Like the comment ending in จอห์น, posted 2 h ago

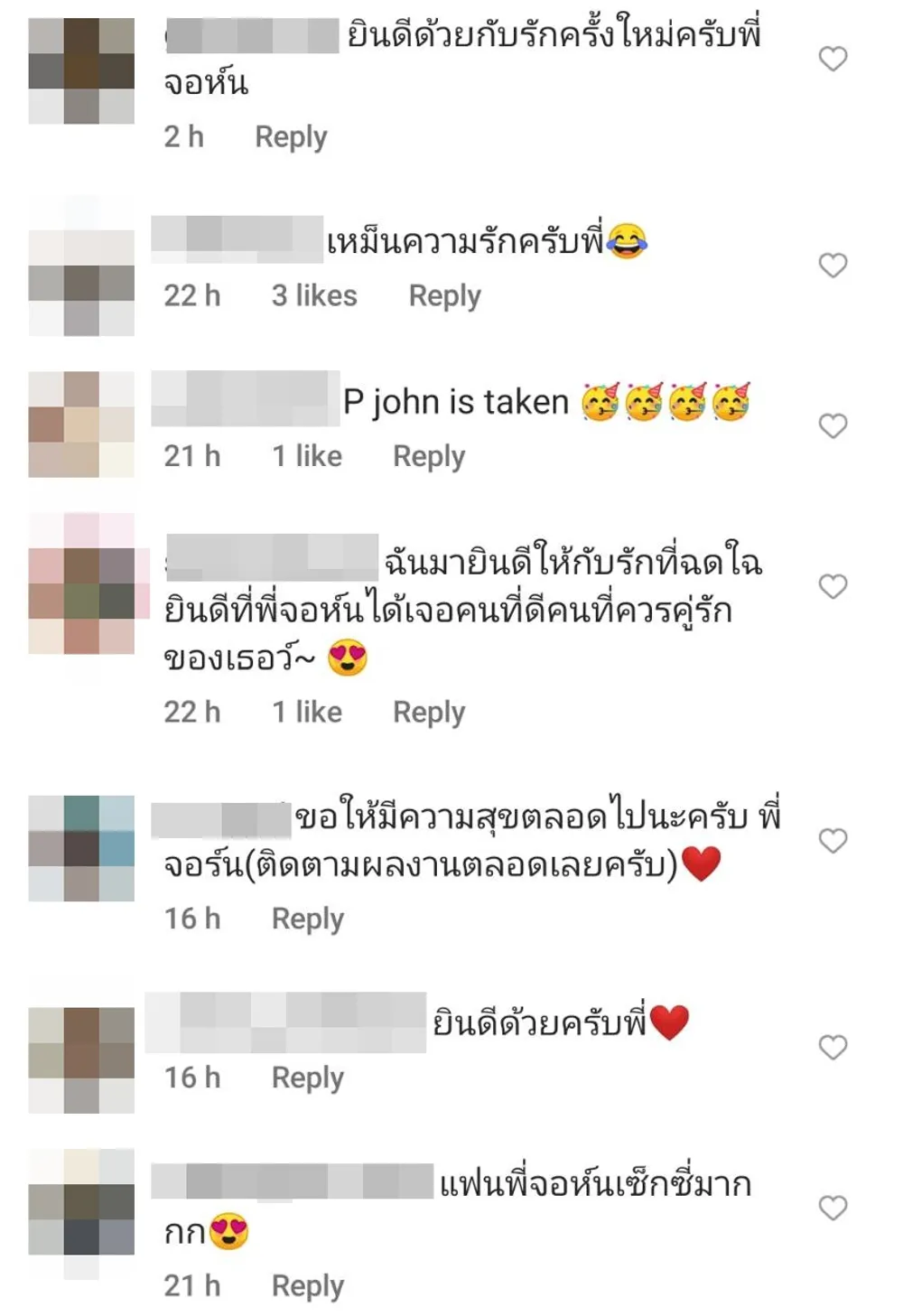(833, 59)
